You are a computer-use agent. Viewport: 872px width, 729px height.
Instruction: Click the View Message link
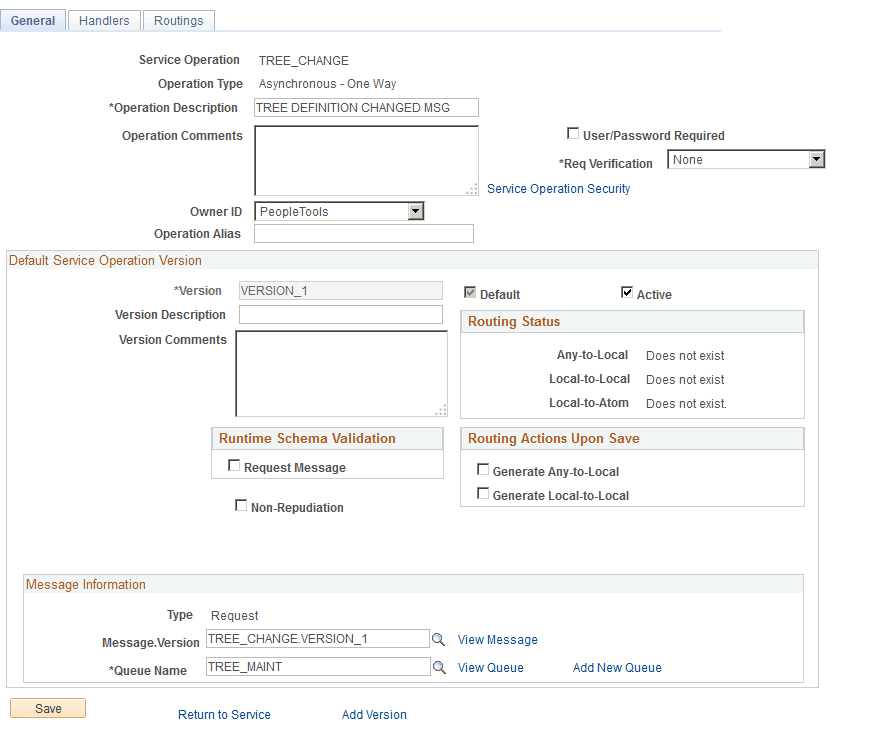498,638
